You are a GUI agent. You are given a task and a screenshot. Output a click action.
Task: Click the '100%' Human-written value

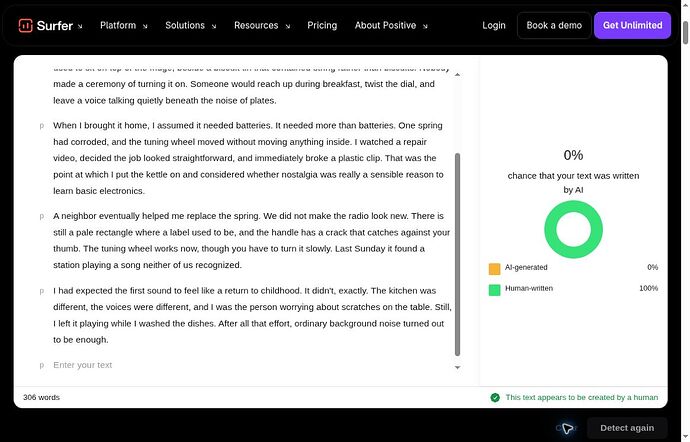649,288
